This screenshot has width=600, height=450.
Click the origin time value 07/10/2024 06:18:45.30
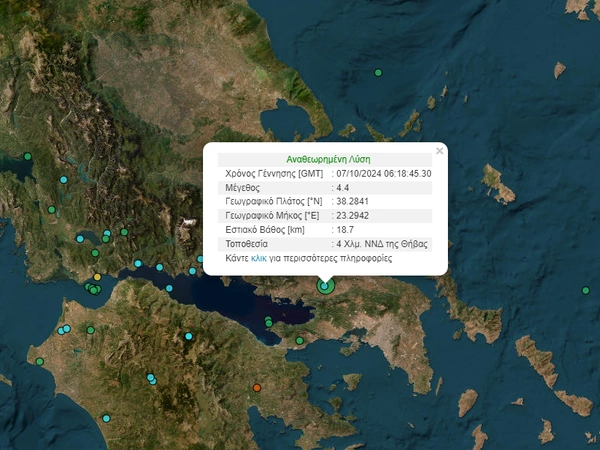pyautogui.click(x=385, y=173)
